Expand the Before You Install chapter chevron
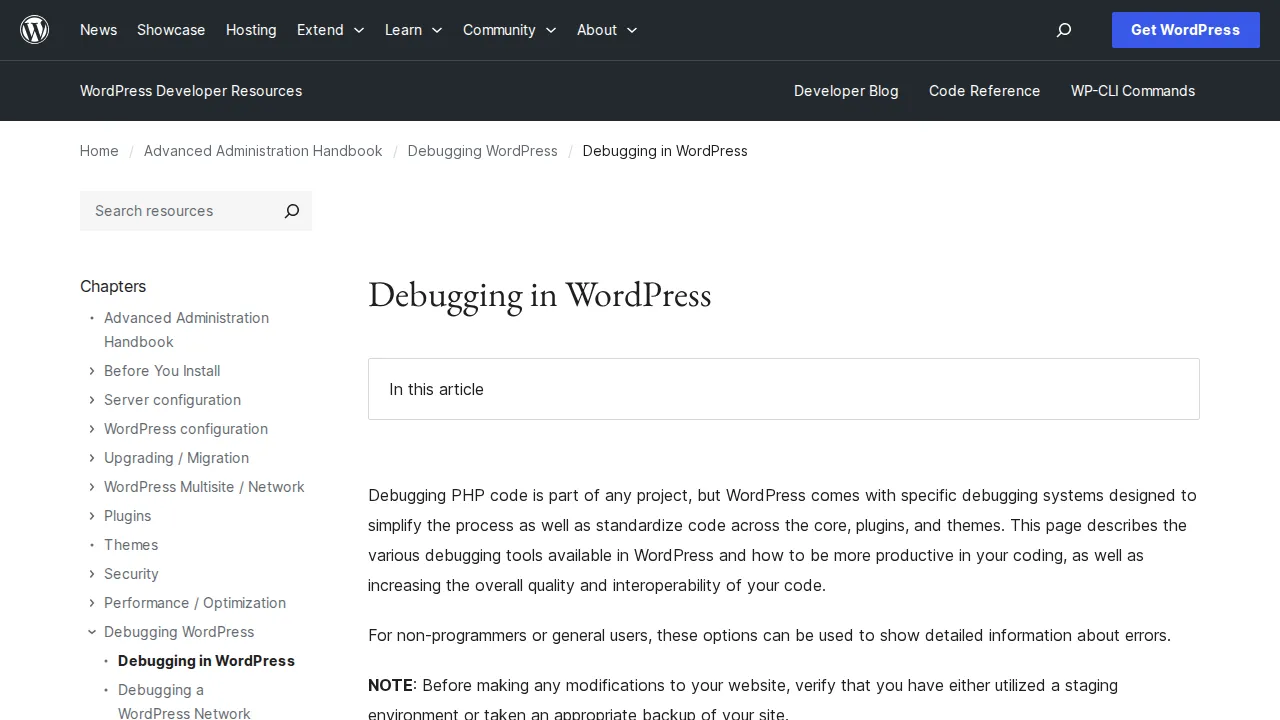The image size is (1280, 720). [x=91, y=371]
